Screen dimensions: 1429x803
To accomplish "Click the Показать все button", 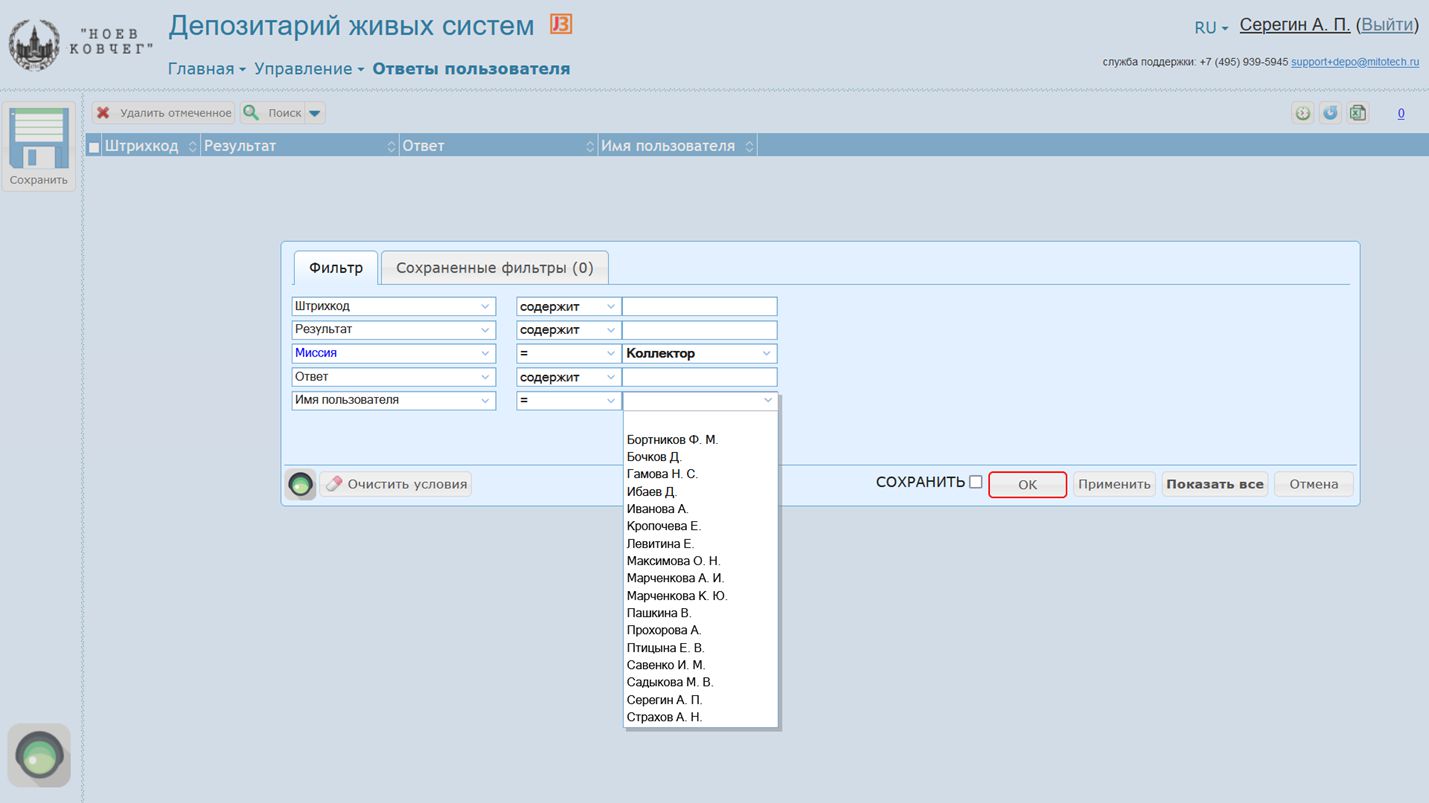I will coord(1215,484).
